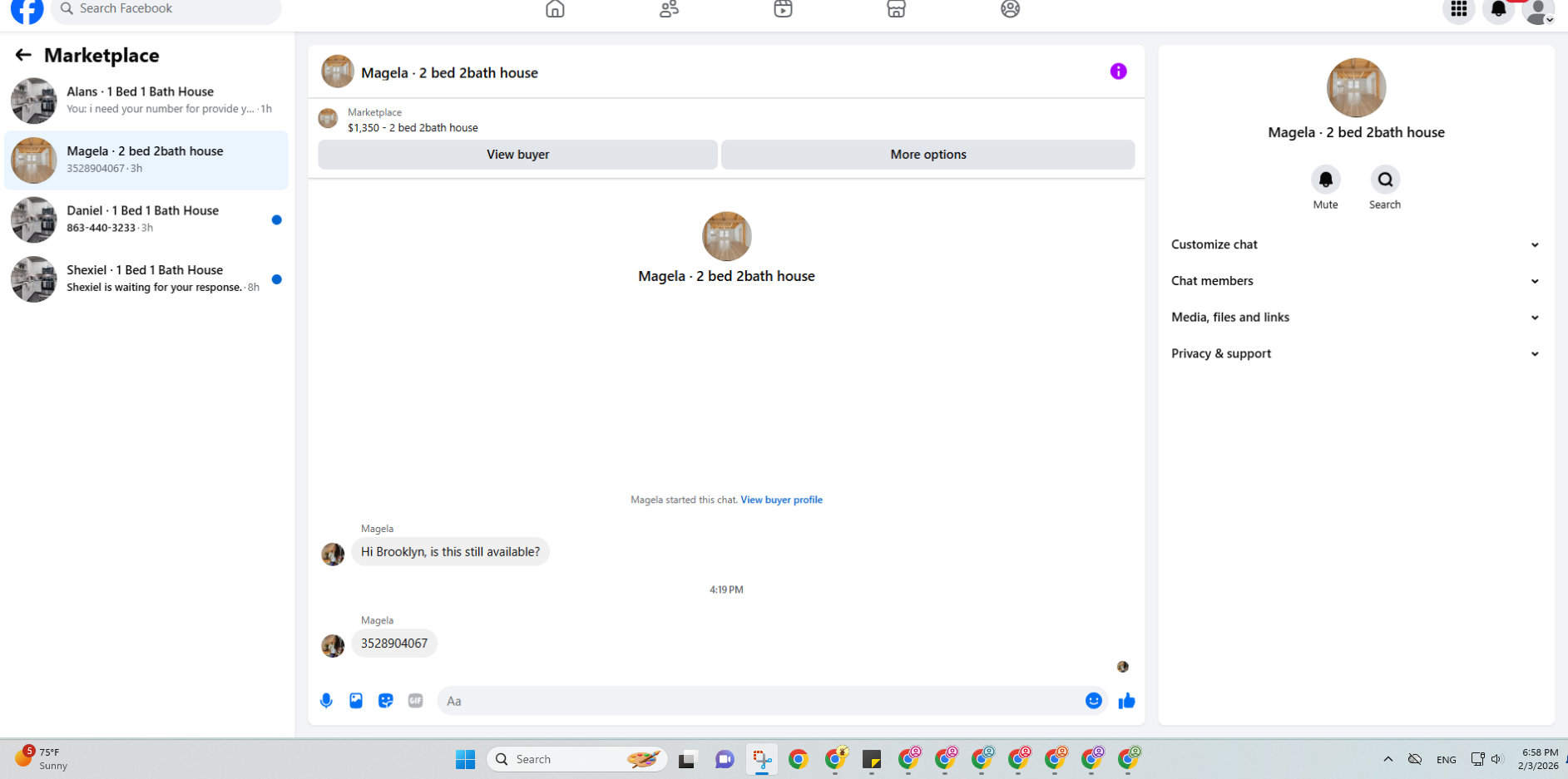Viewport: 1568px width, 779px height.
Task: Click the chat header avatar next to Magela
Action: [x=338, y=71]
